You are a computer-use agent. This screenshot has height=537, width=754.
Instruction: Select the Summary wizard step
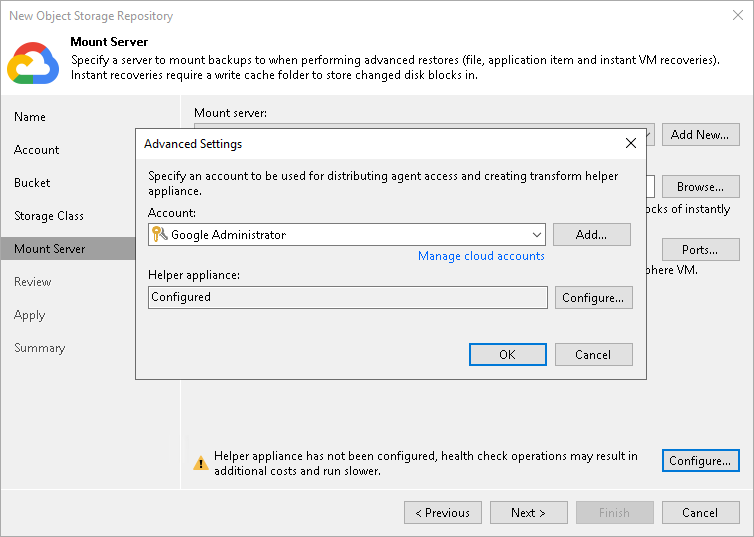click(39, 348)
